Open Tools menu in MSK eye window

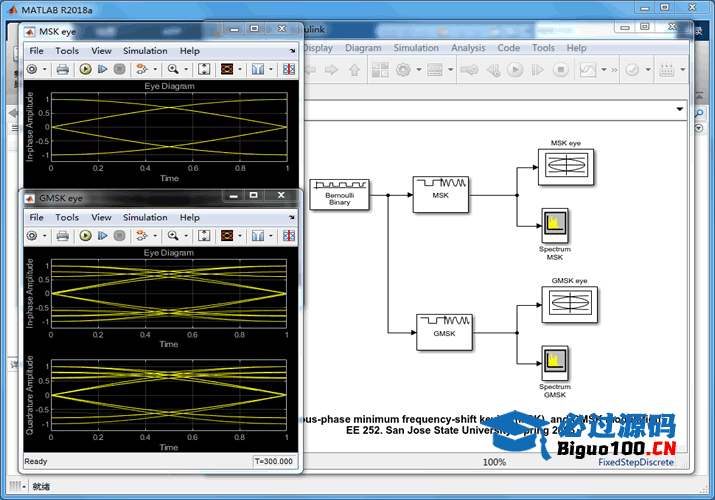click(67, 51)
